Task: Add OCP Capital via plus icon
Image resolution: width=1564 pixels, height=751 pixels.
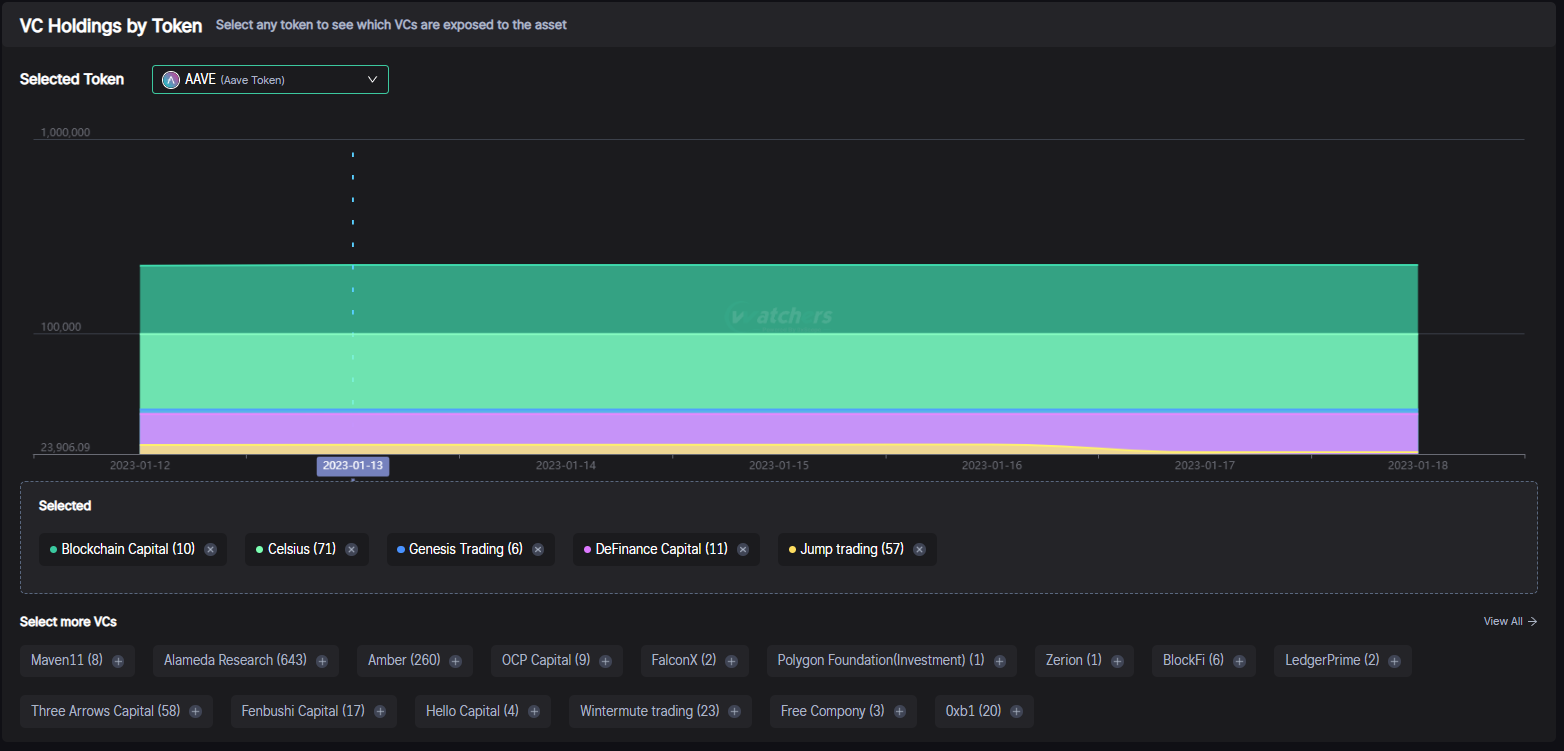Action: (605, 661)
